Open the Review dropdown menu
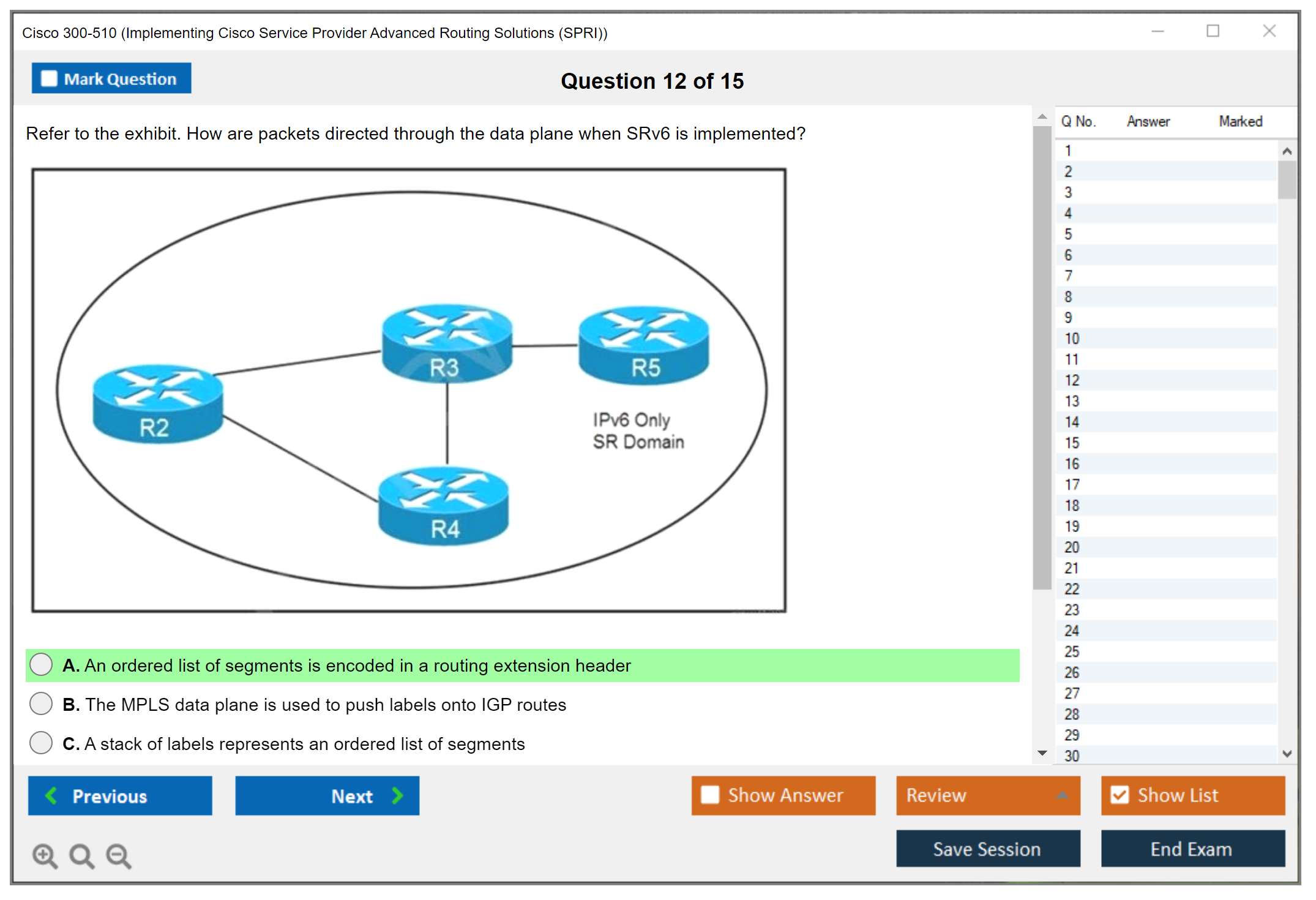 (x=987, y=795)
